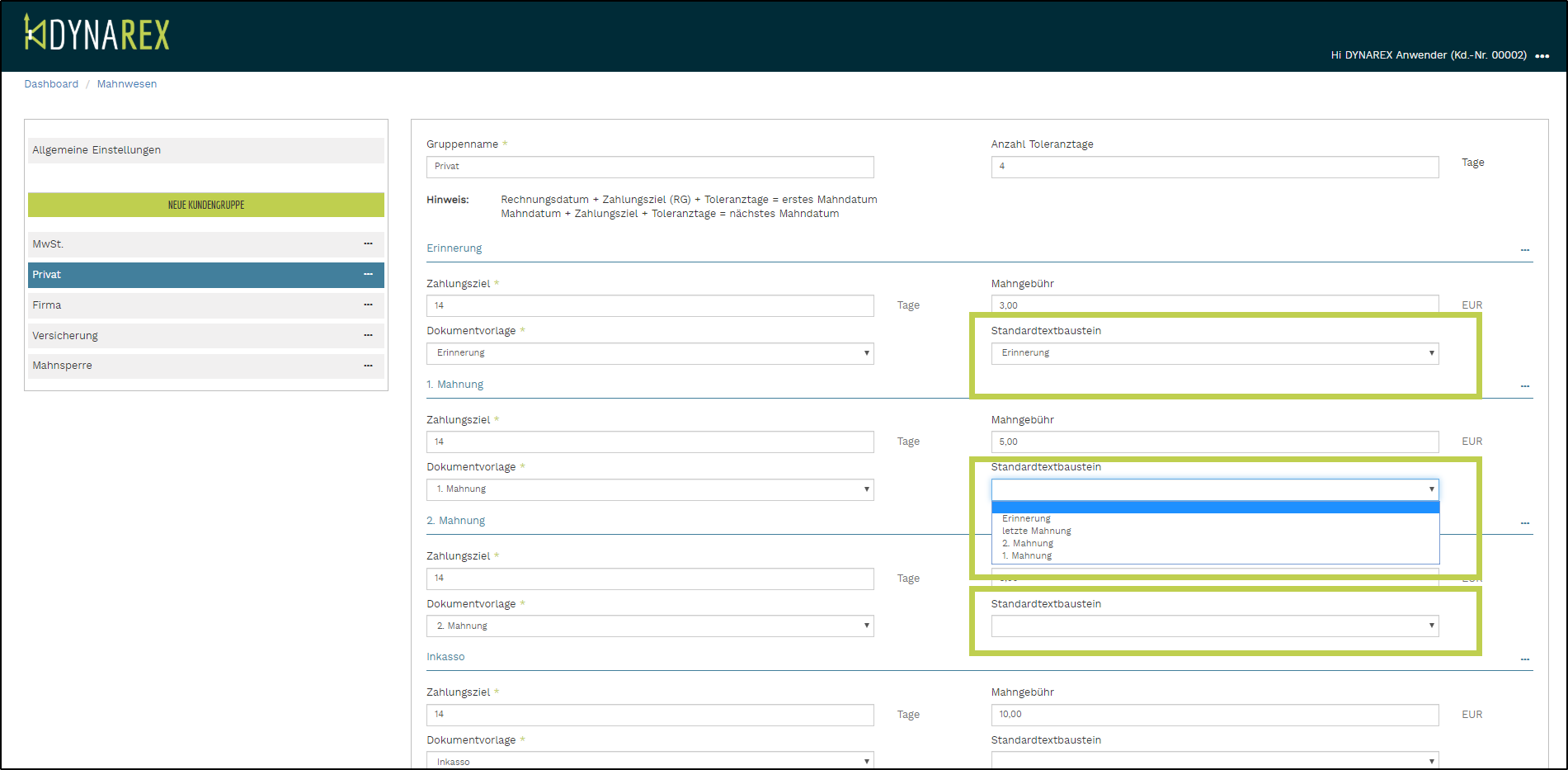1568x770 pixels.
Task: Open the Erinnerung section options dots
Action: click(x=1524, y=249)
